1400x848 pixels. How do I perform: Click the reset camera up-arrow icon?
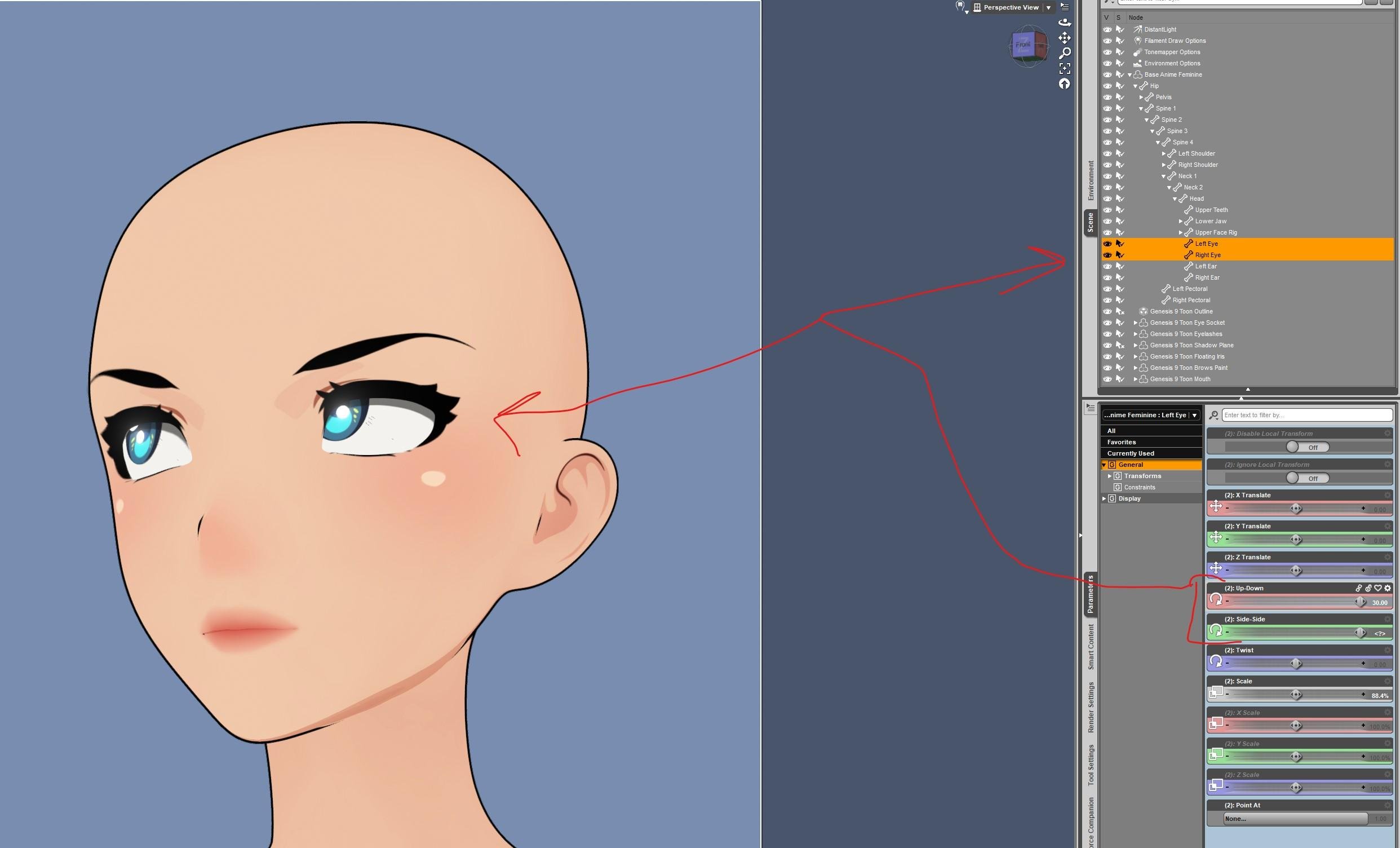1064,84
